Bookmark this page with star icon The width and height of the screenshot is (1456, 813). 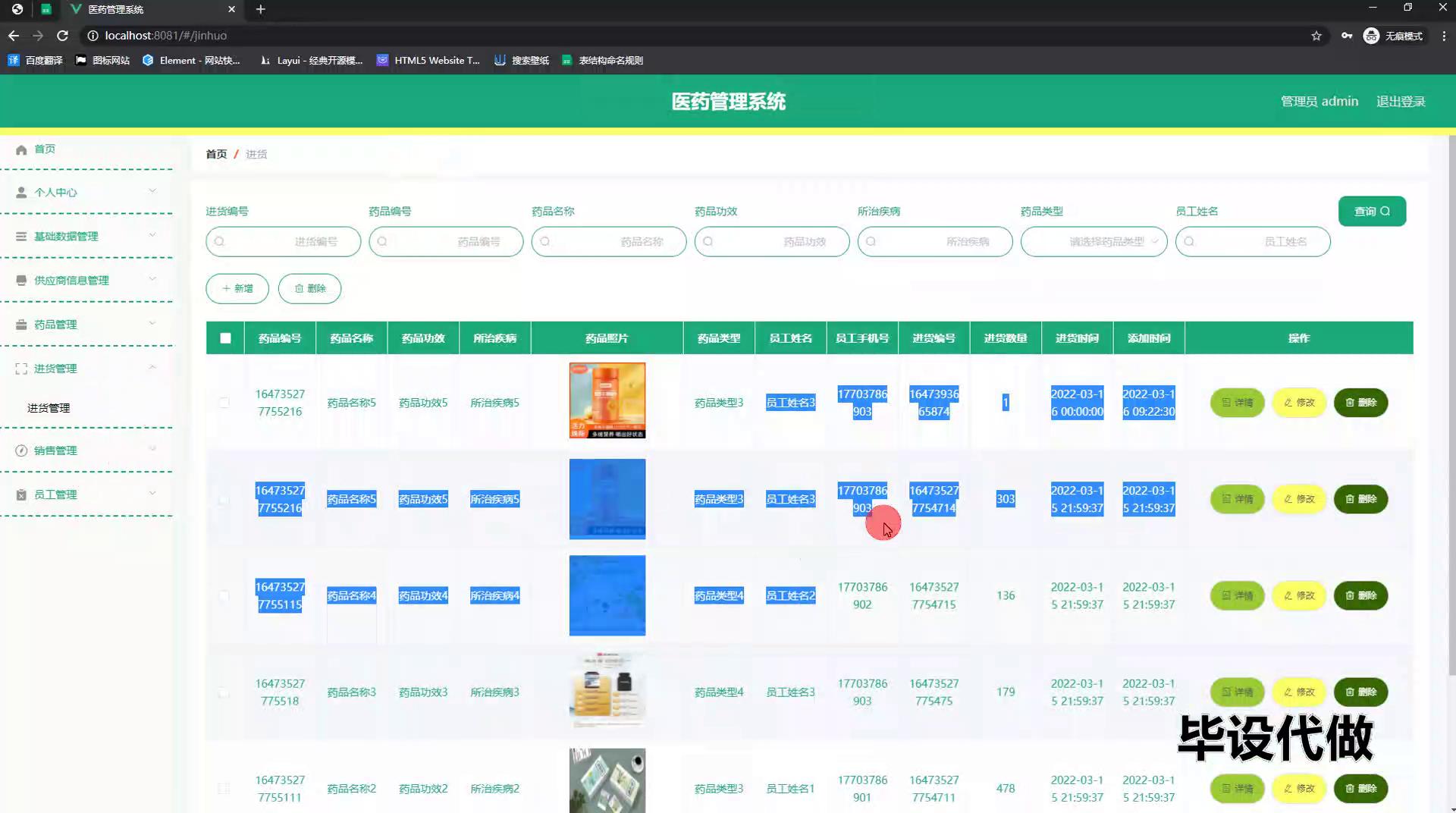coord(1316,36)
